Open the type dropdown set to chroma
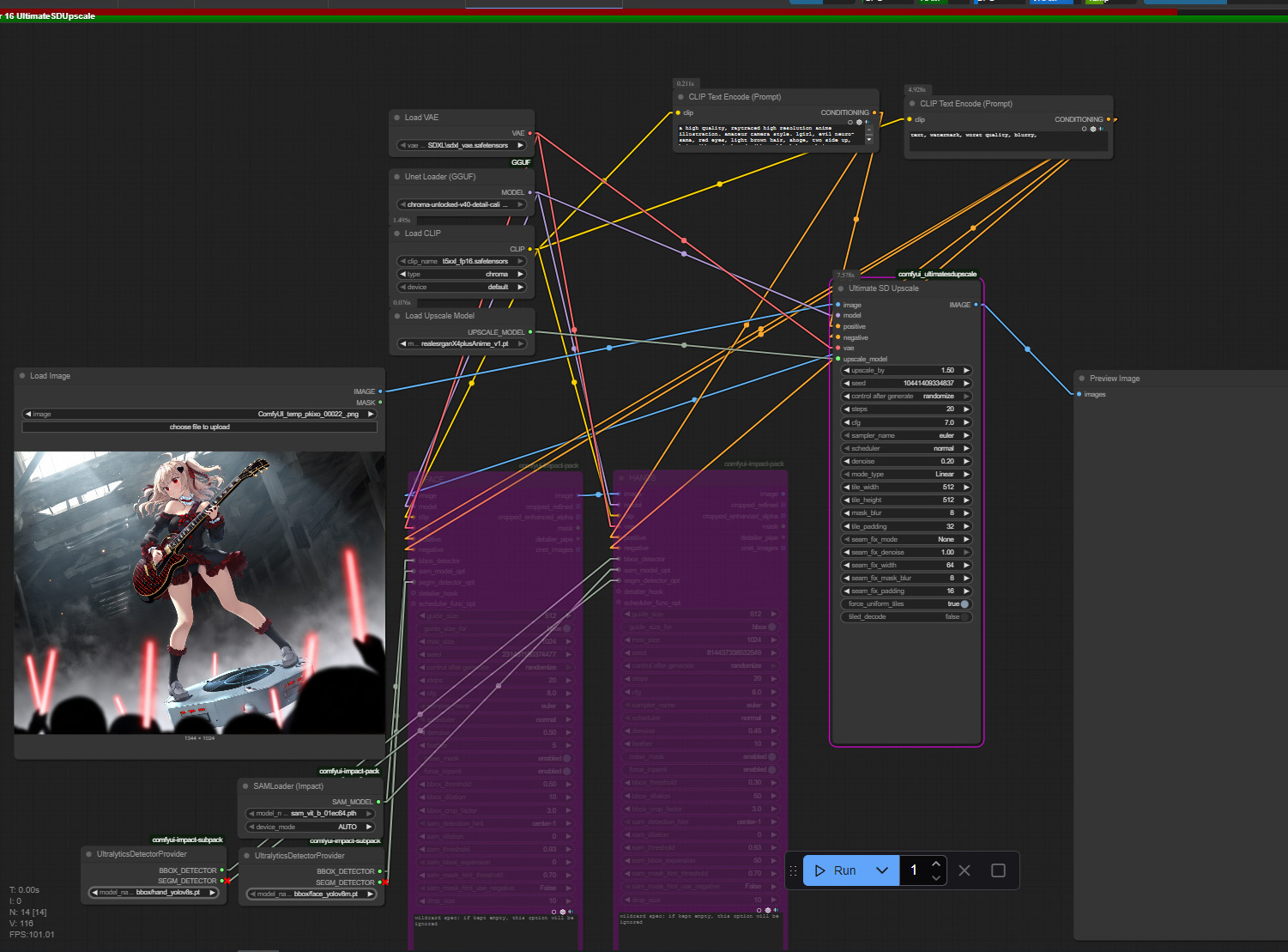1288x952 pixels. click(462, 275)
